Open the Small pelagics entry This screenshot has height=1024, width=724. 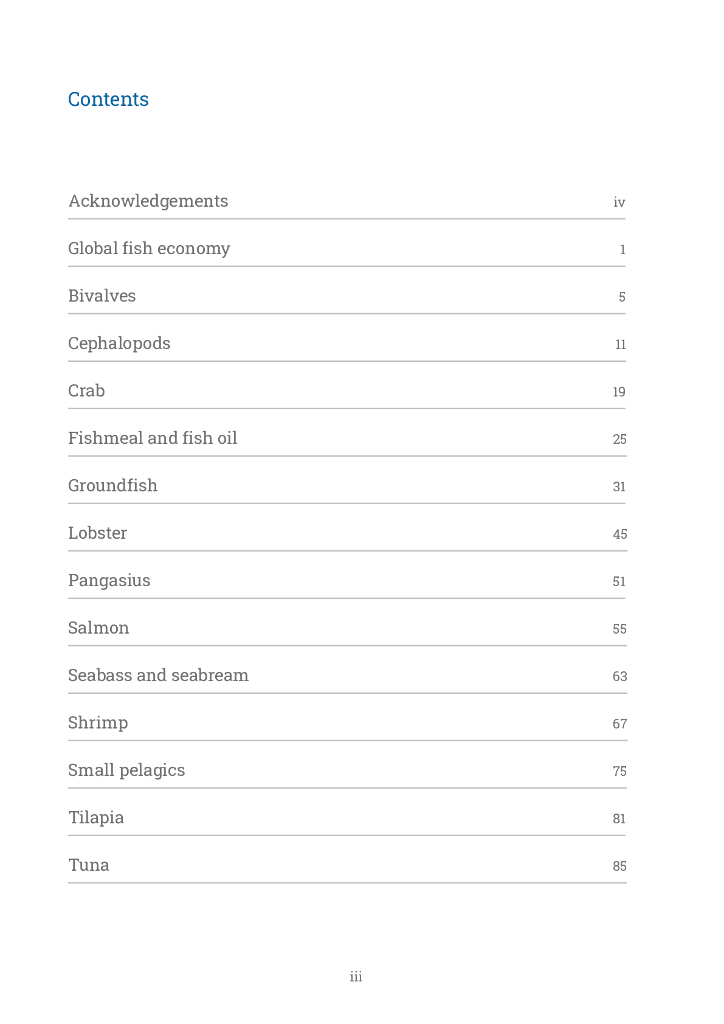126,770
